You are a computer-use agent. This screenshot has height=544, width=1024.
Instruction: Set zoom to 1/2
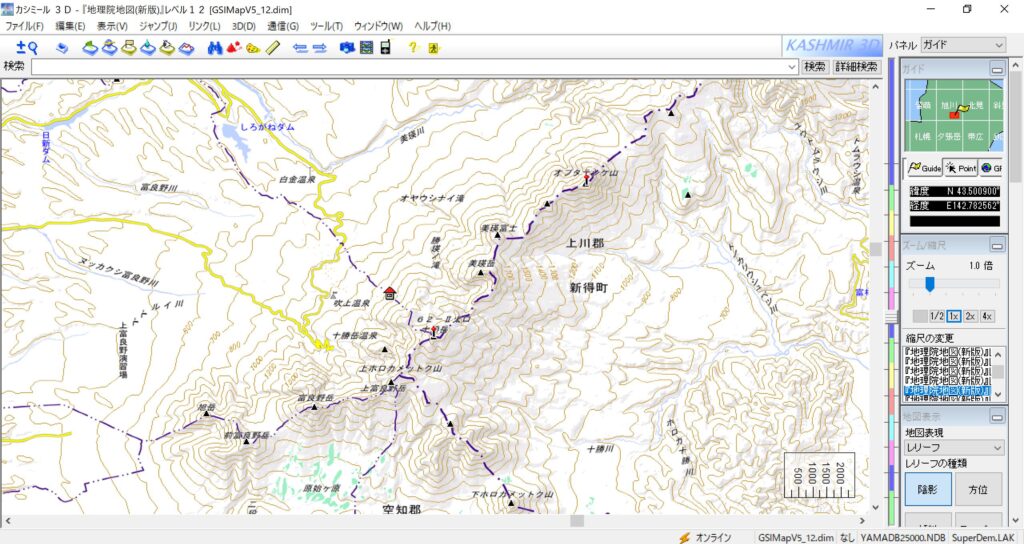(936, 316)
